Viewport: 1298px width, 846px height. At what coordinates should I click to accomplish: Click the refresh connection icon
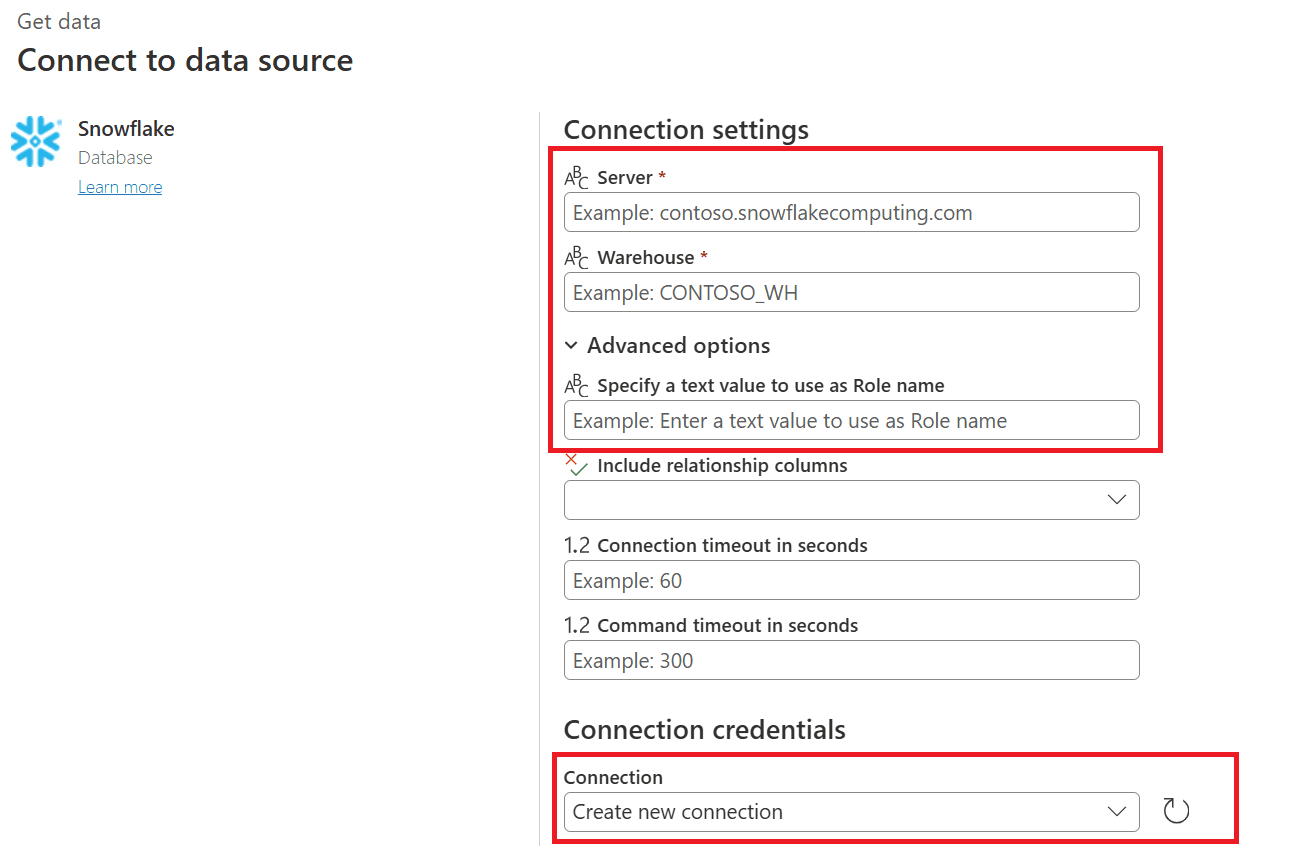tap(1176, 811)
